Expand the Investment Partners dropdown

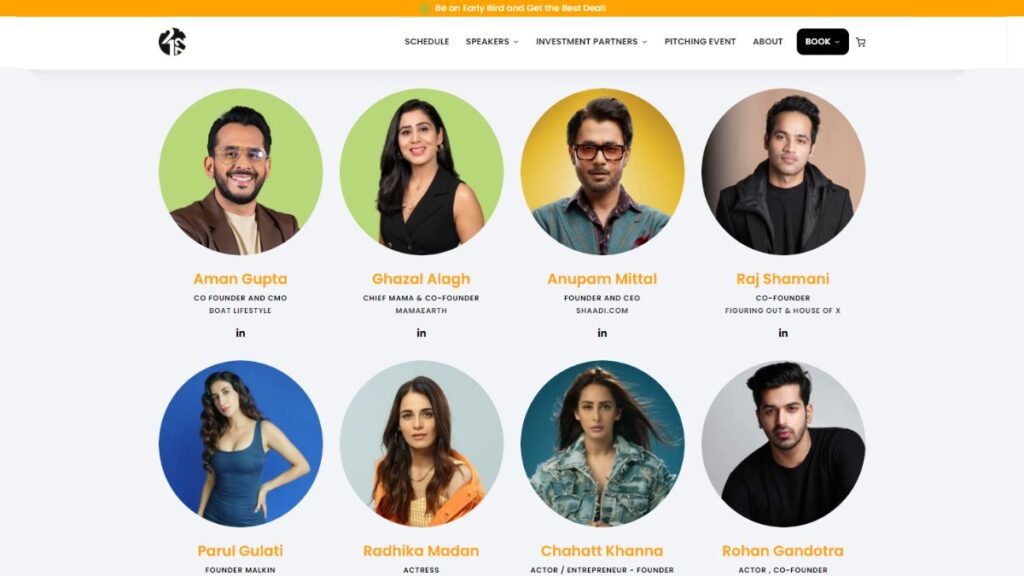pos(592,41)
